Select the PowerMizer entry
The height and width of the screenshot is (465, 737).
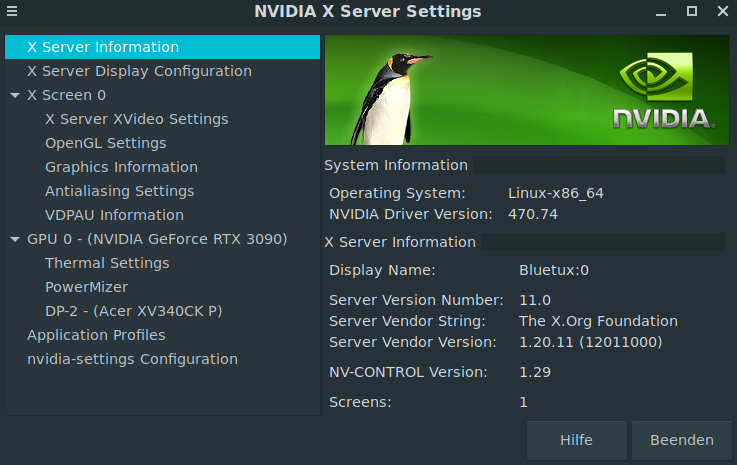[x=86, y=287]
